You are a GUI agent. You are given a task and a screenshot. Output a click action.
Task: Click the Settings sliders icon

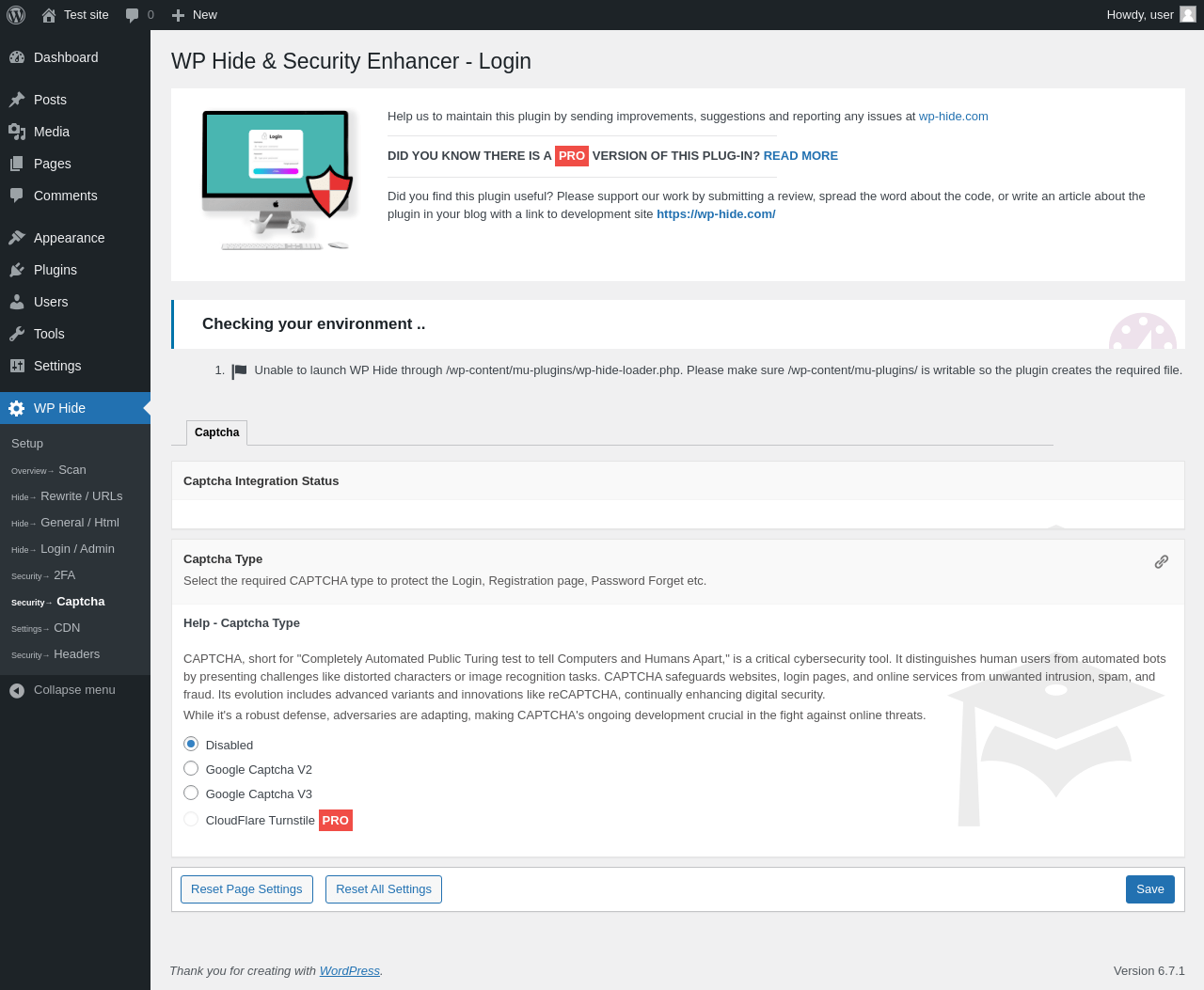[17, 366]
